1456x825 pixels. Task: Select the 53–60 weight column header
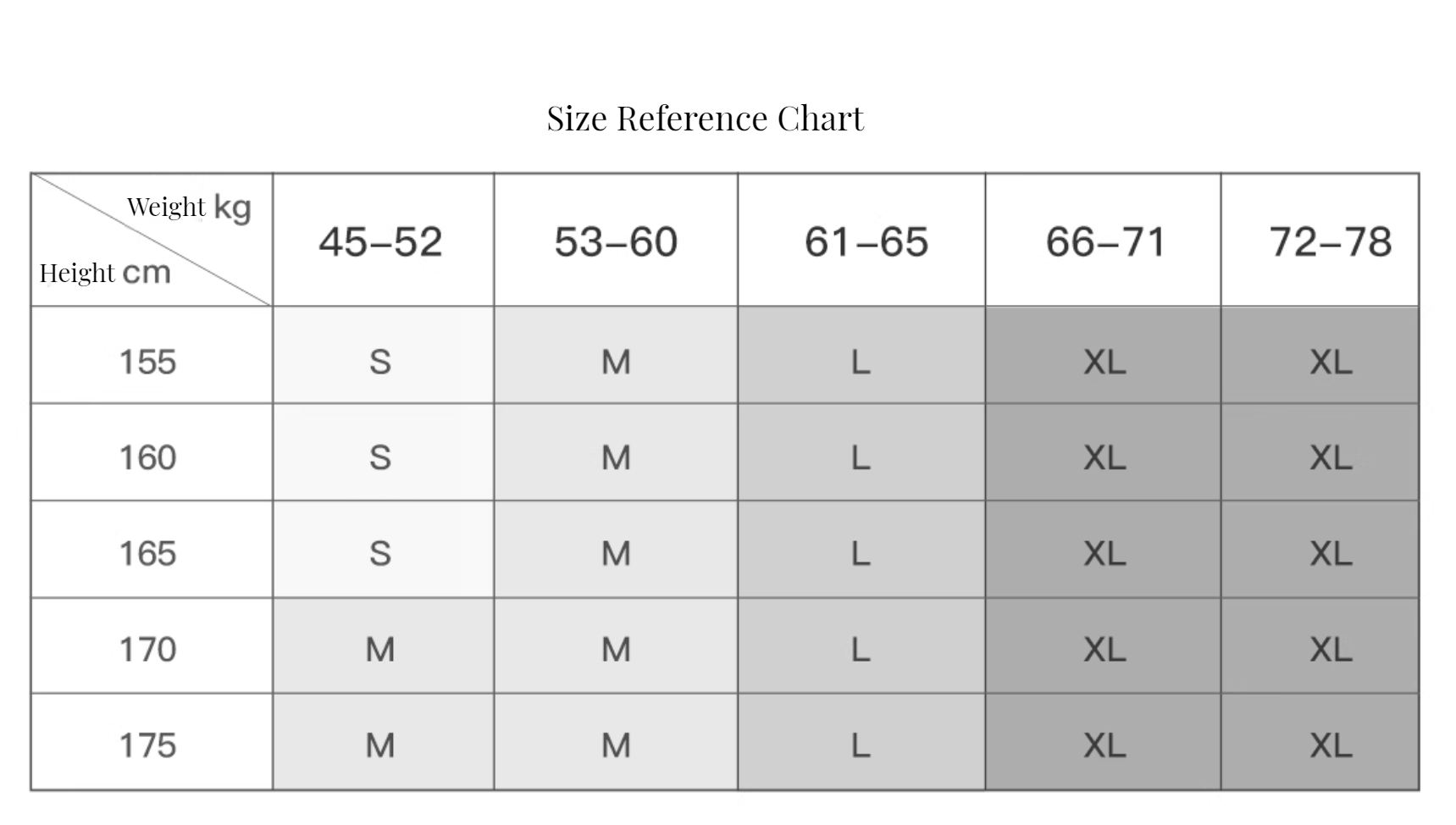click(x=616, y=241)
